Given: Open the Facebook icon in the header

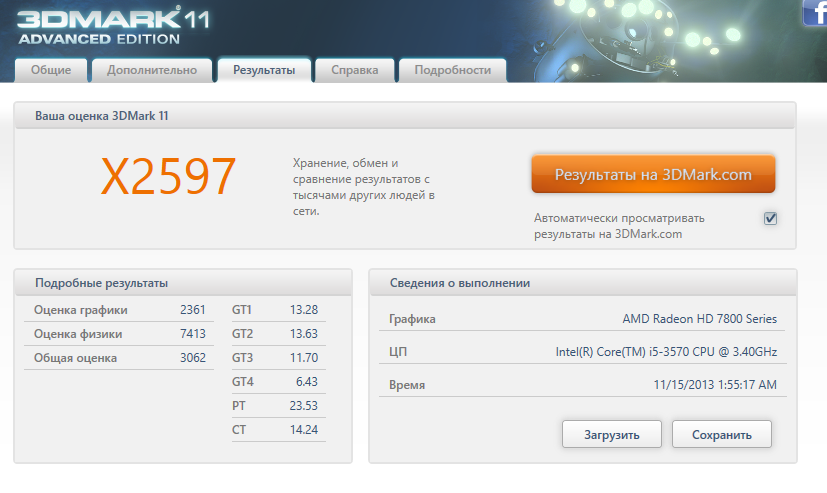Looking at the screenshot, I should click(815, 12).
